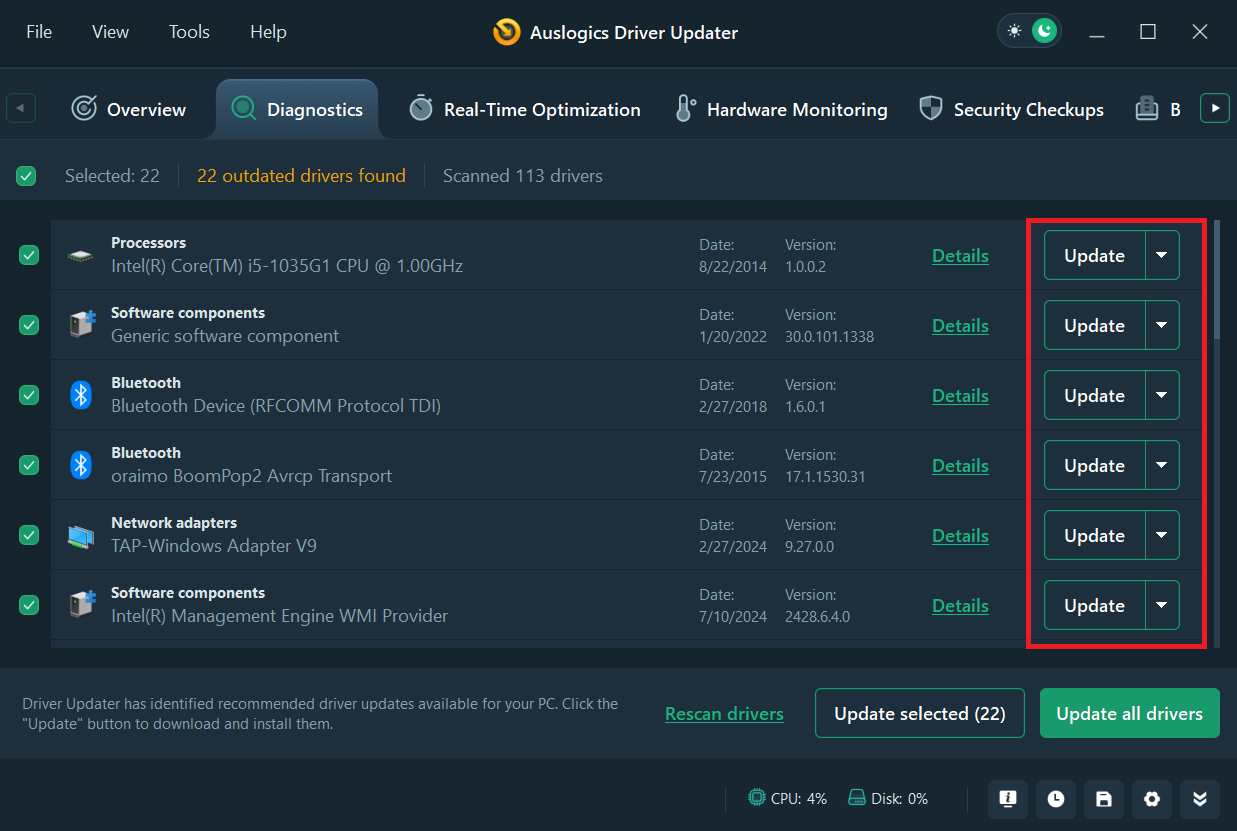Open the Hardware Monitoring tab
This screenshot has width=1237, height=831.
click(x=781, y=109)
